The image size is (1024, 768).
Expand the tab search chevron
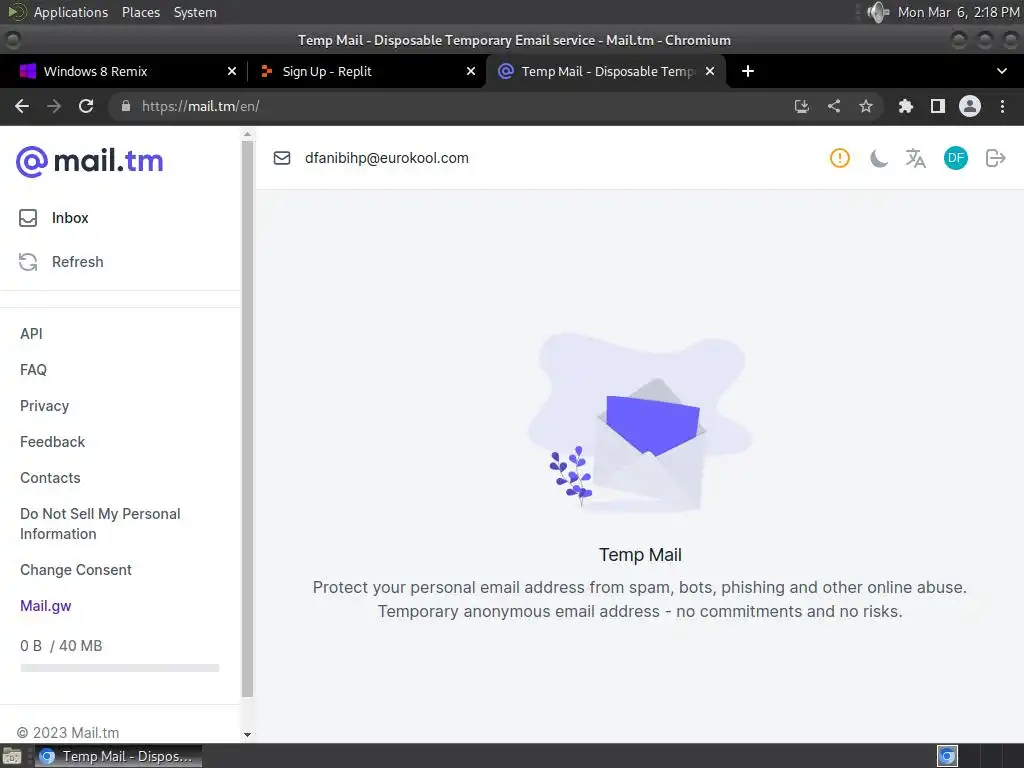point(1002,71)
